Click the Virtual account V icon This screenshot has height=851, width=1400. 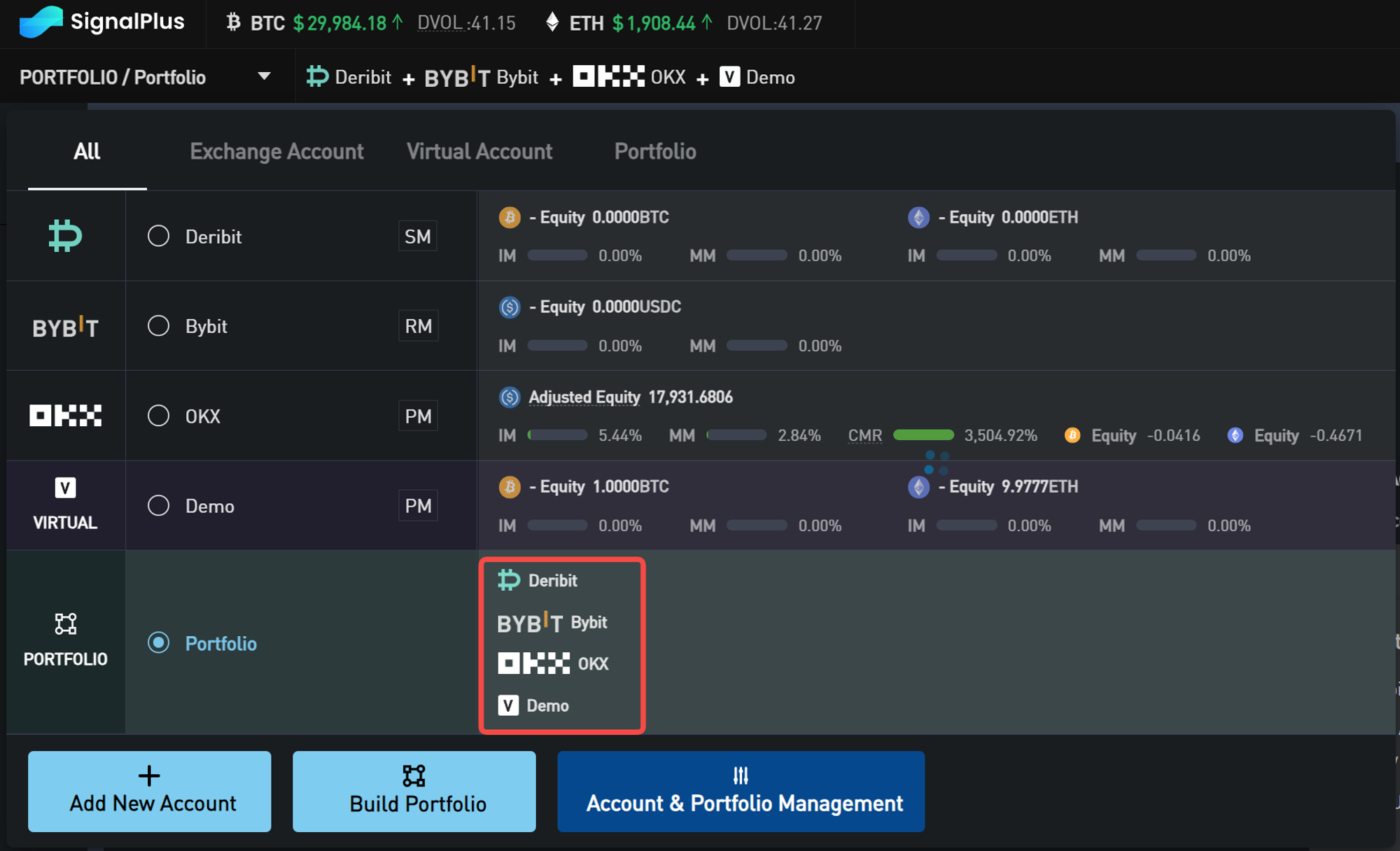pos(65,488)
